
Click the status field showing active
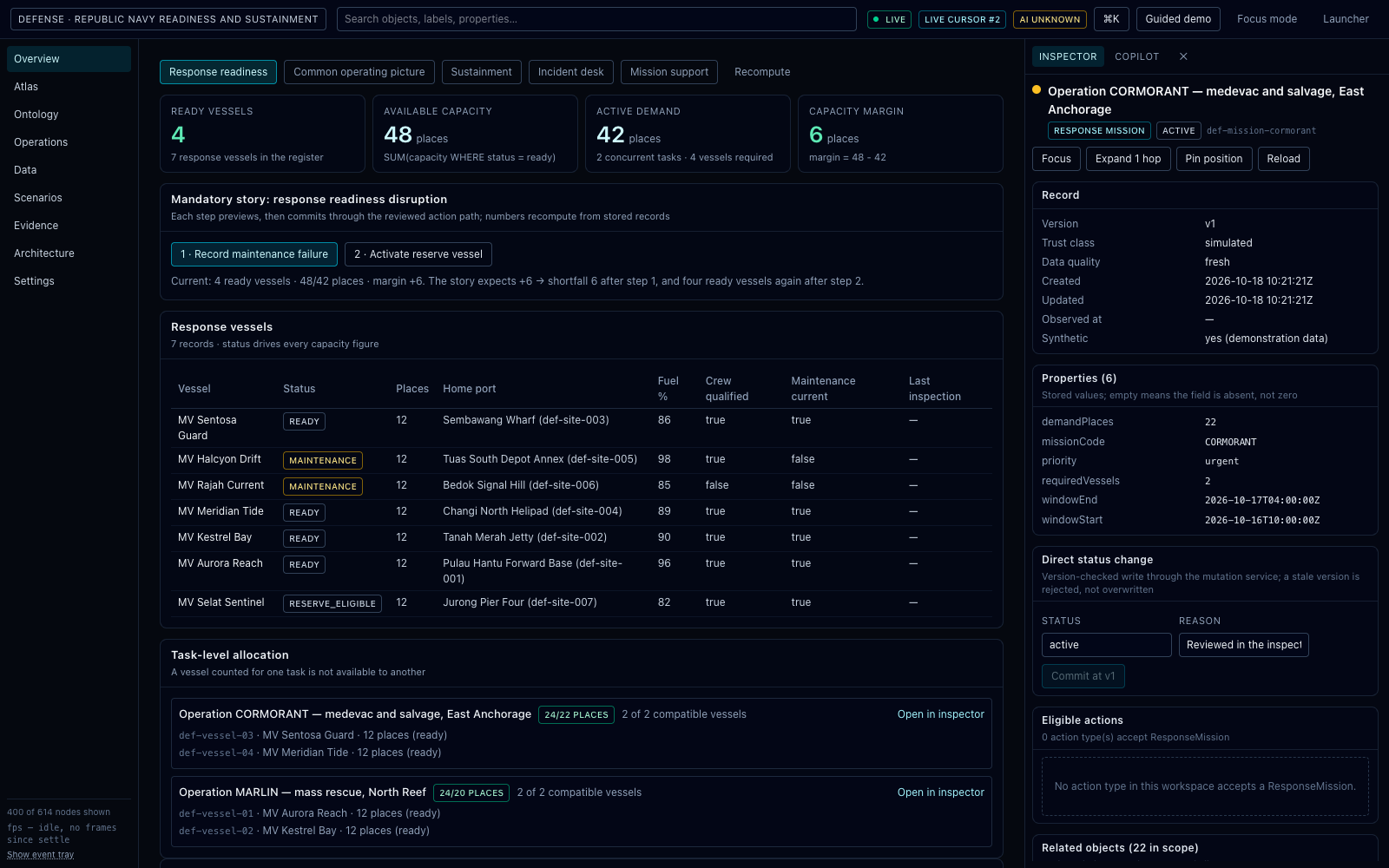[1107, 645]
